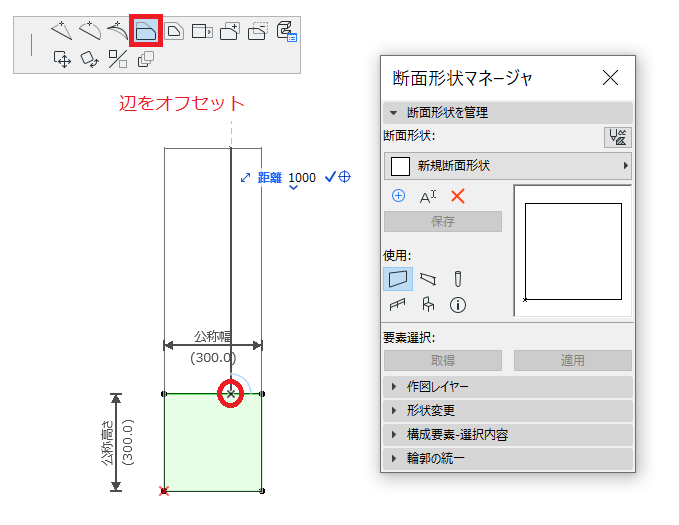The width and height of the screenshot is (679, 525).
Task: Click the 保存 button
Action: click(443, 221)
